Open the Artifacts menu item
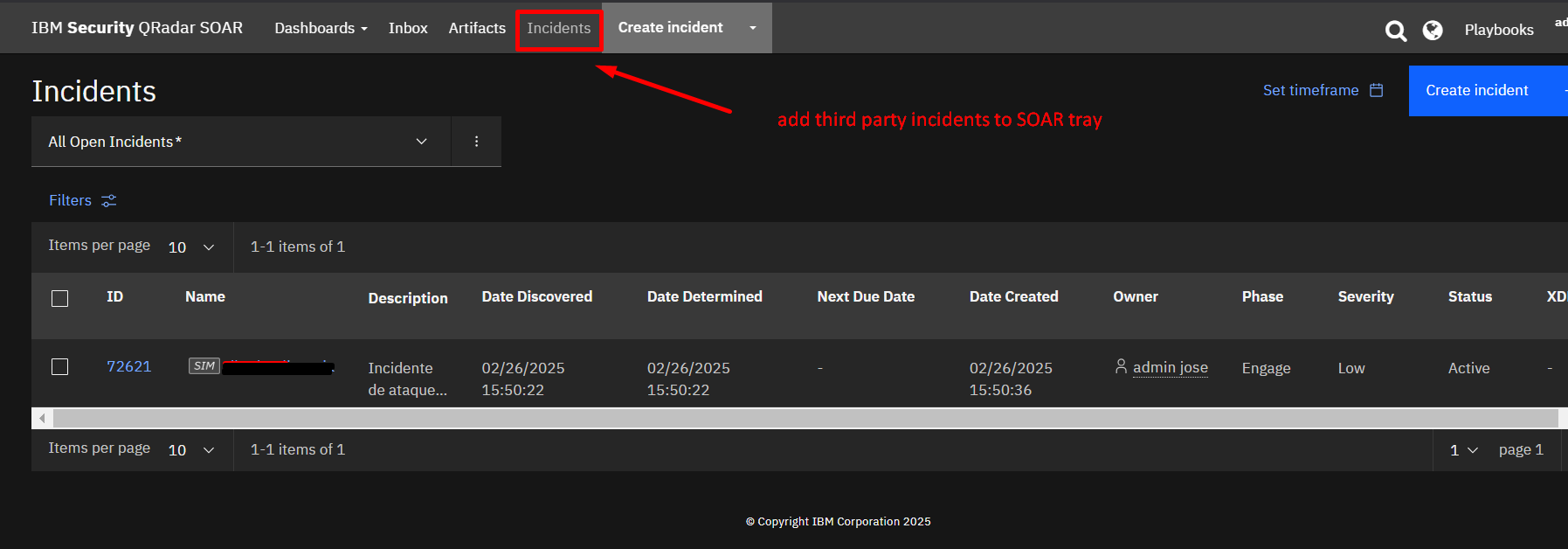The height and width of the screenshot is (549, 1568). click(477, 28)
